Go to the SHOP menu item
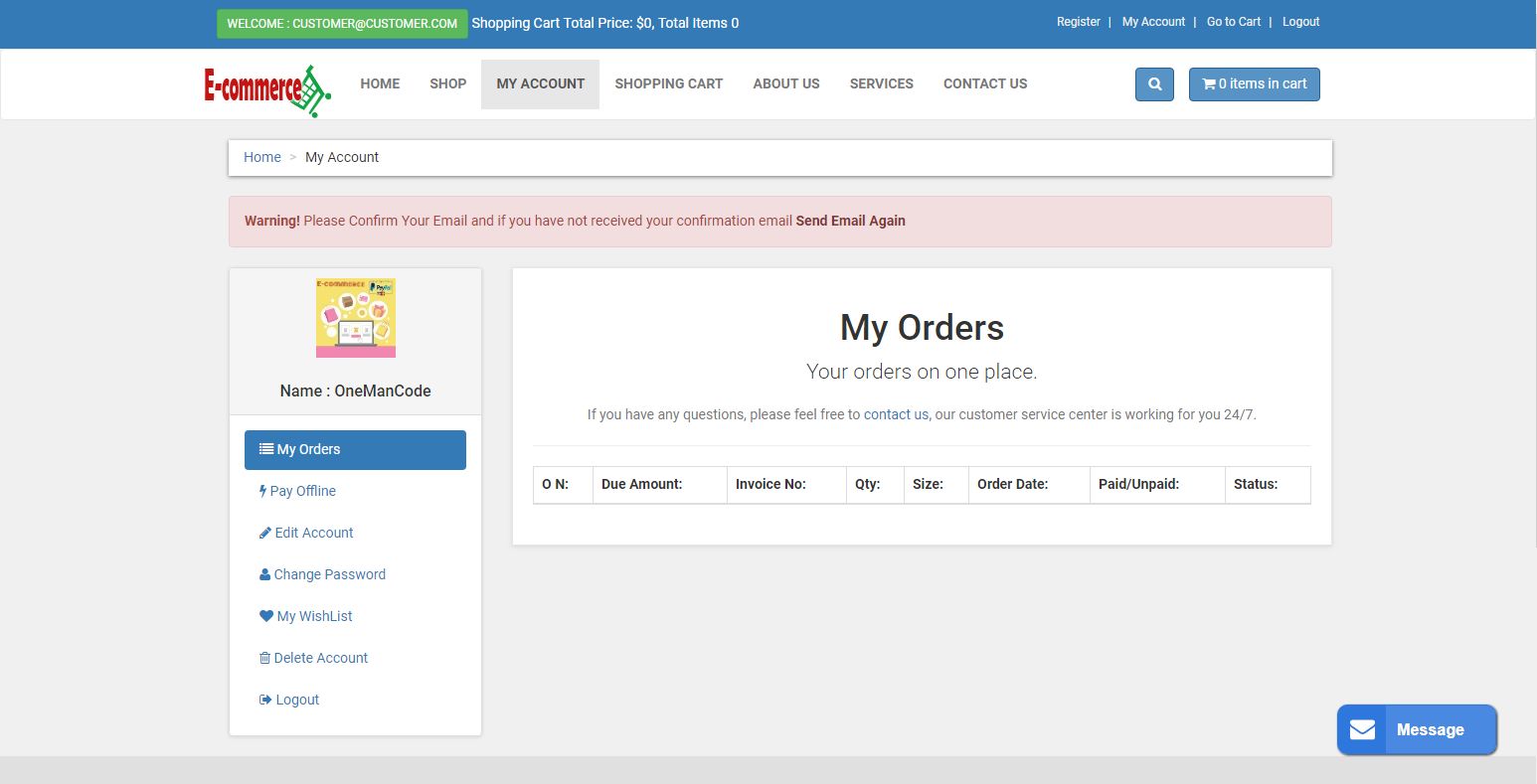This screenshot has width=1537, height=784. (447, 84)
